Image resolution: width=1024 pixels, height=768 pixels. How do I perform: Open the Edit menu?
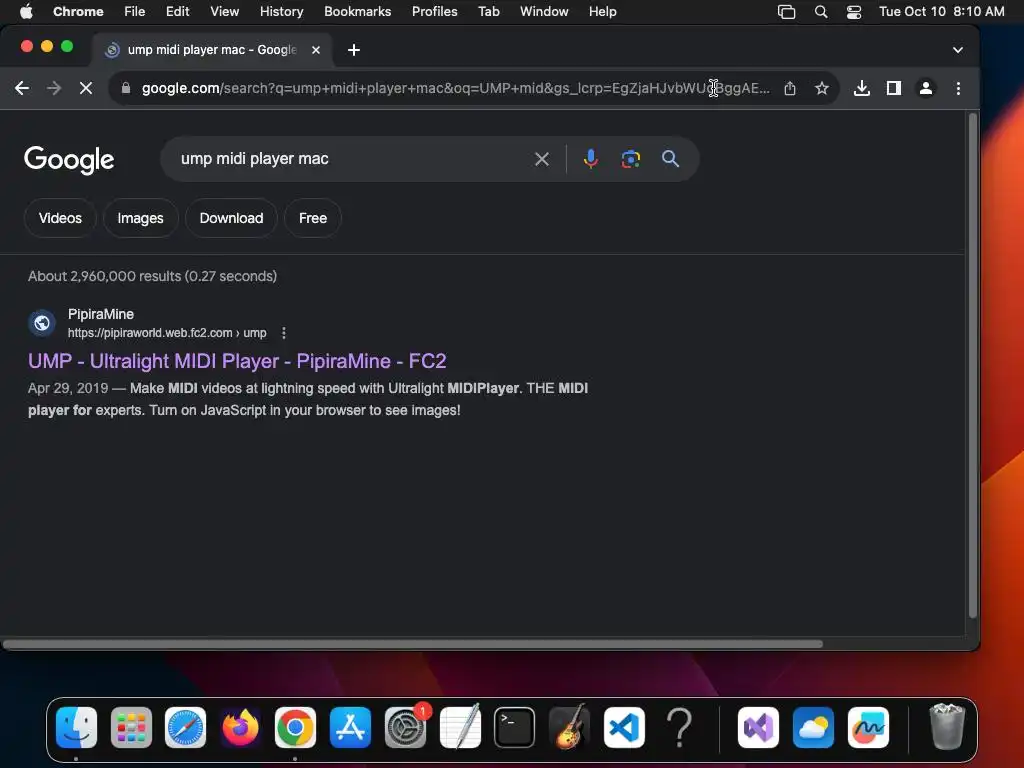[177, 11]
